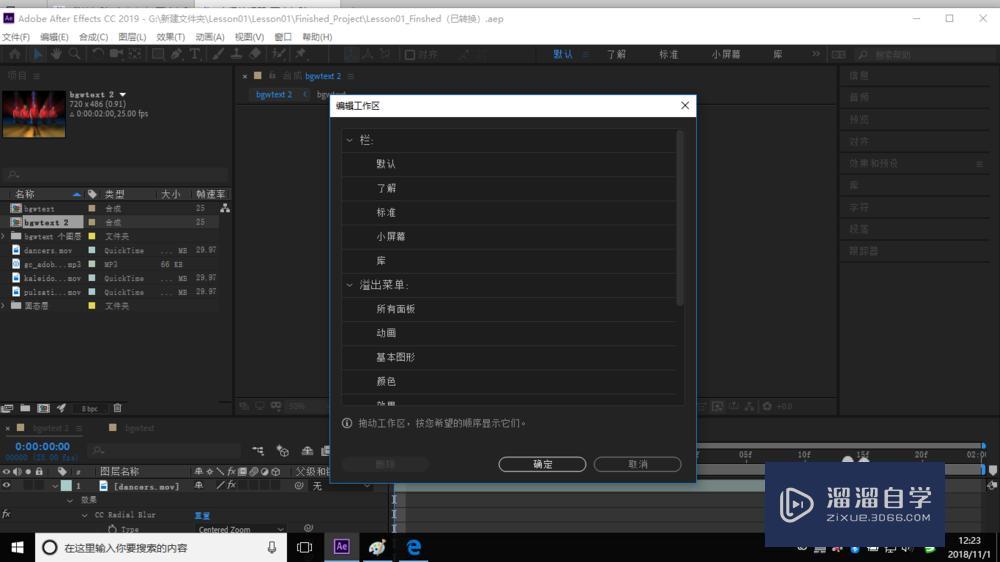Select the Puppet Pin tool

tap(300, 54)
